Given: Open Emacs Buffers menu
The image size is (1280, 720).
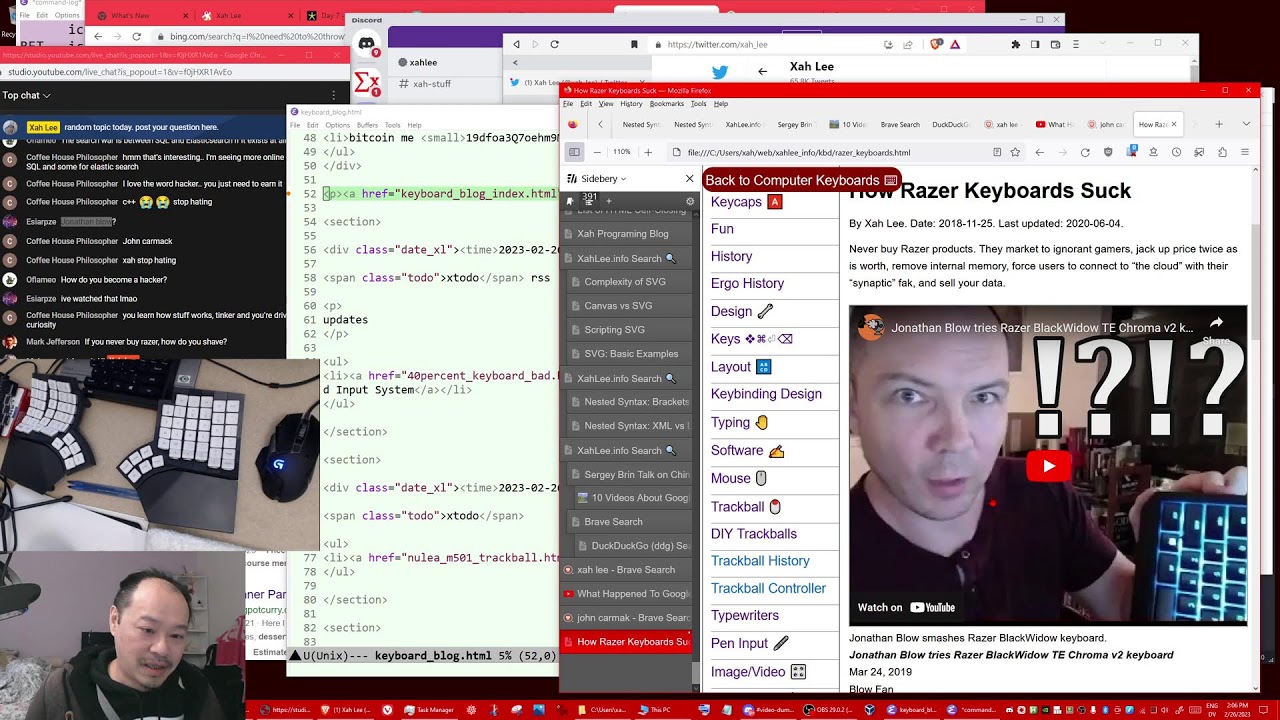Looking at the screenshot, I should tap(367, 125).
